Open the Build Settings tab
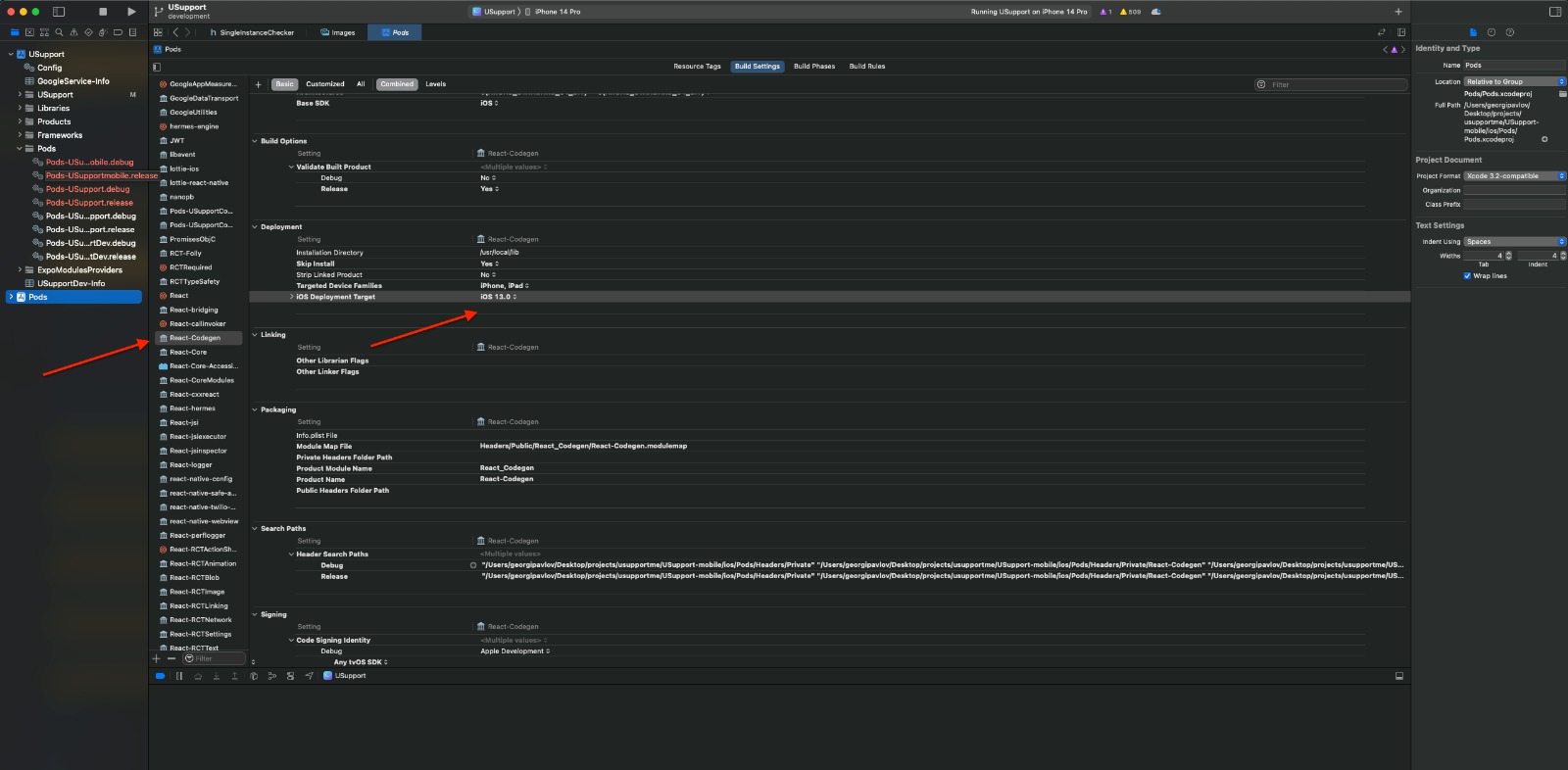 click(x=758, y=67)
